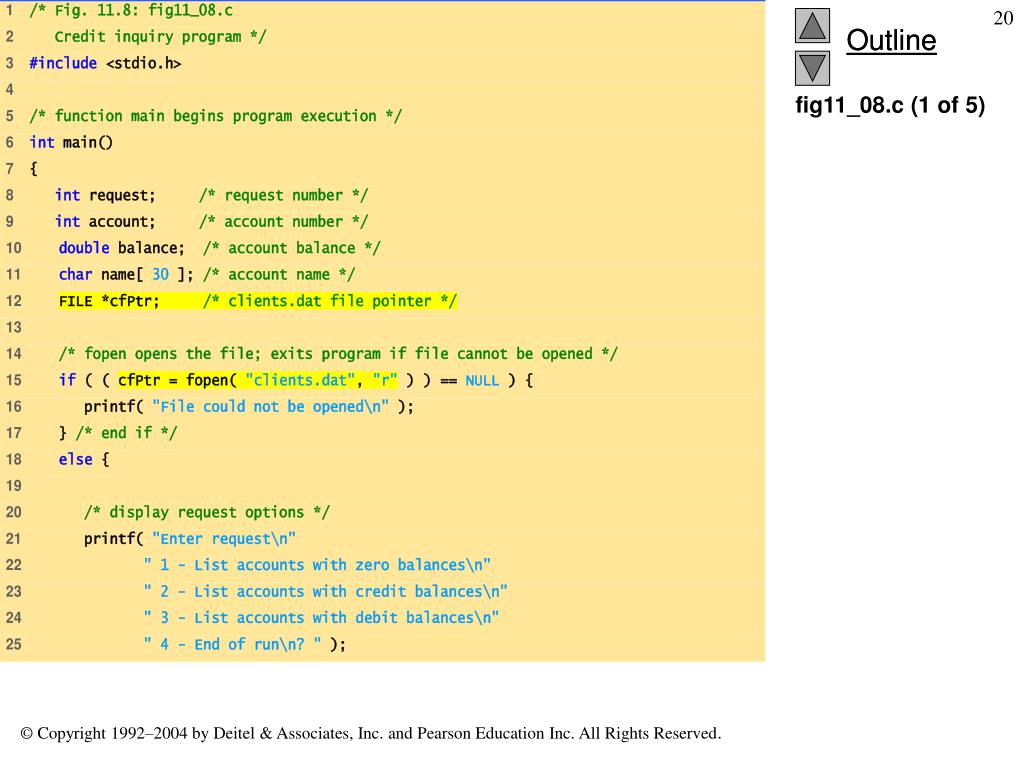Click the highlighted fopen clients.dat call

pos(258,380)
